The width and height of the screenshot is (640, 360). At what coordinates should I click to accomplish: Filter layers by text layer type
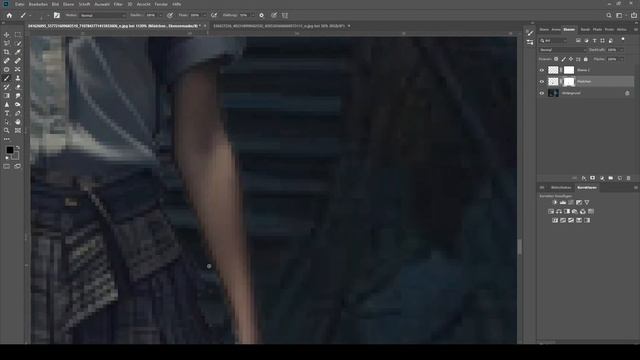point(594,40)
